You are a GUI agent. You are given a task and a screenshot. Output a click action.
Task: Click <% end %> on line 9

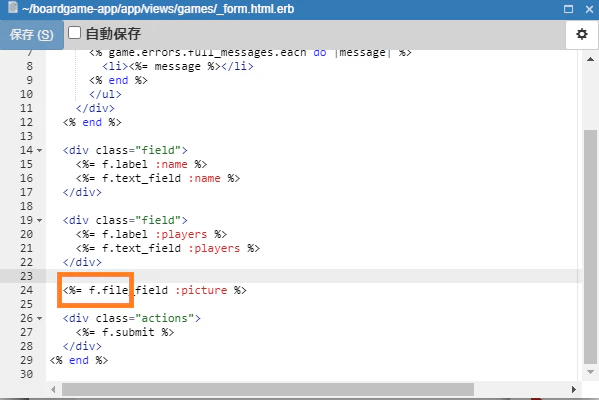[118, 80]
